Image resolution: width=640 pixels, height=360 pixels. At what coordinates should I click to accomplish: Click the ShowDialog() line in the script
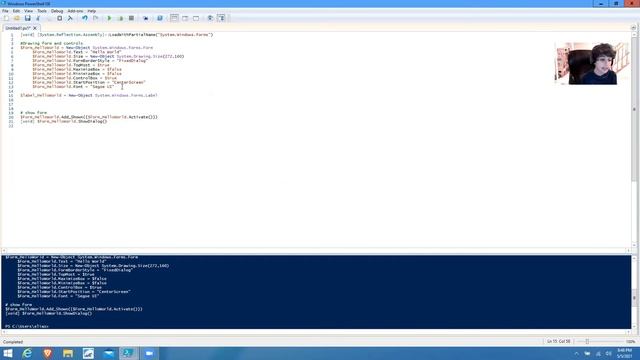(x=64, y=121)
